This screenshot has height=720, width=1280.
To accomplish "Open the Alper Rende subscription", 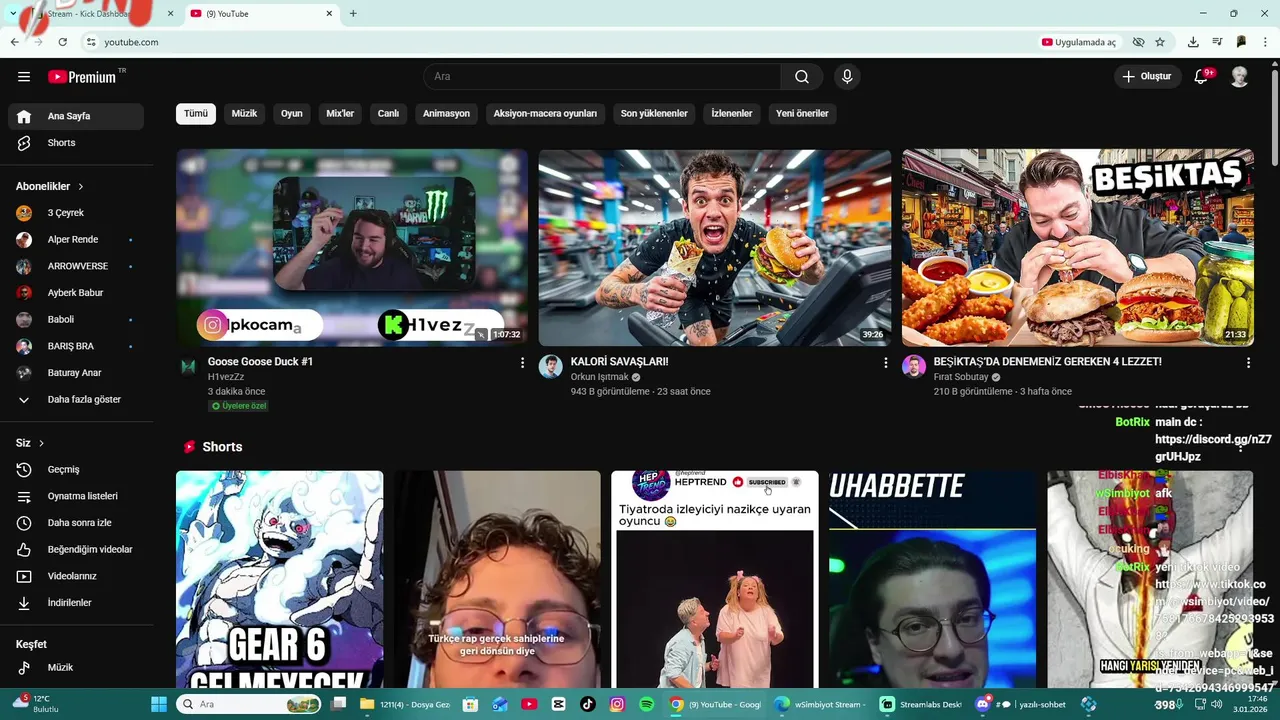I will click(76, 240).
